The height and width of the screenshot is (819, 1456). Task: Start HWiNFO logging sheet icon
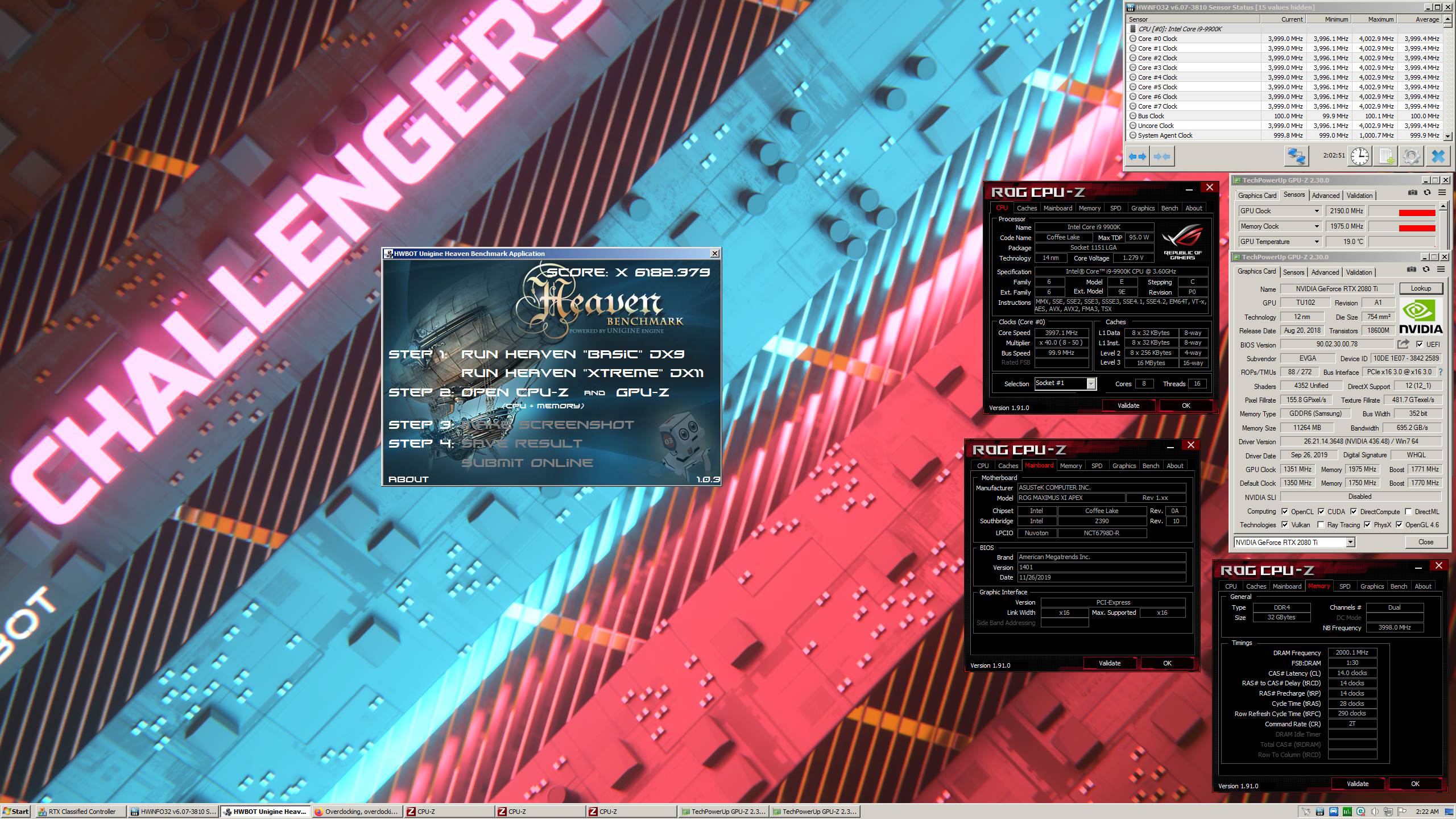pyautogui.click(x=1386, y=156)
